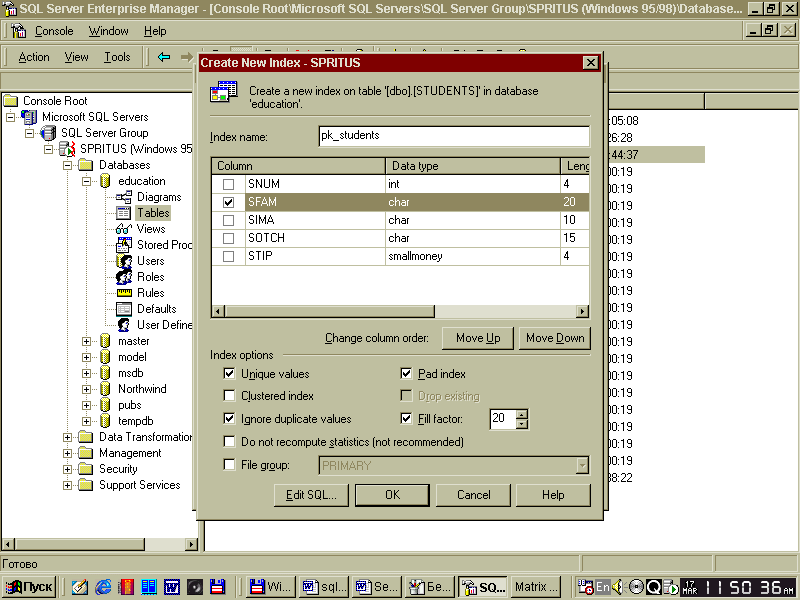The height and width of the screenshot is (600, 800).
Task: Click the tree pane horizontal scrollbar thumb
Action: pyautogui.click(x=79, y=544)
